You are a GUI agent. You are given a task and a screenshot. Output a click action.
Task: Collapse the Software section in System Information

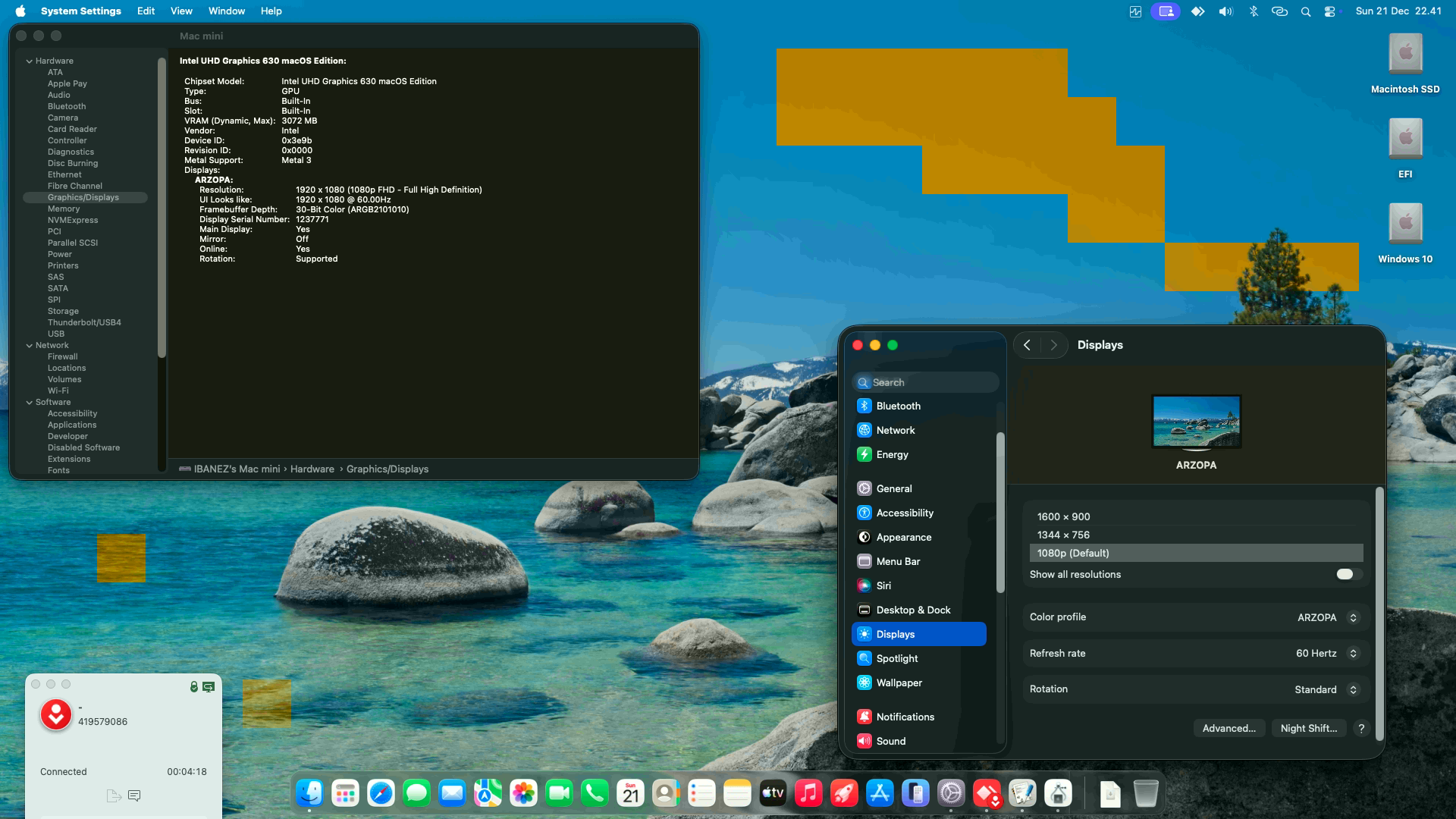tap(30, 402)
